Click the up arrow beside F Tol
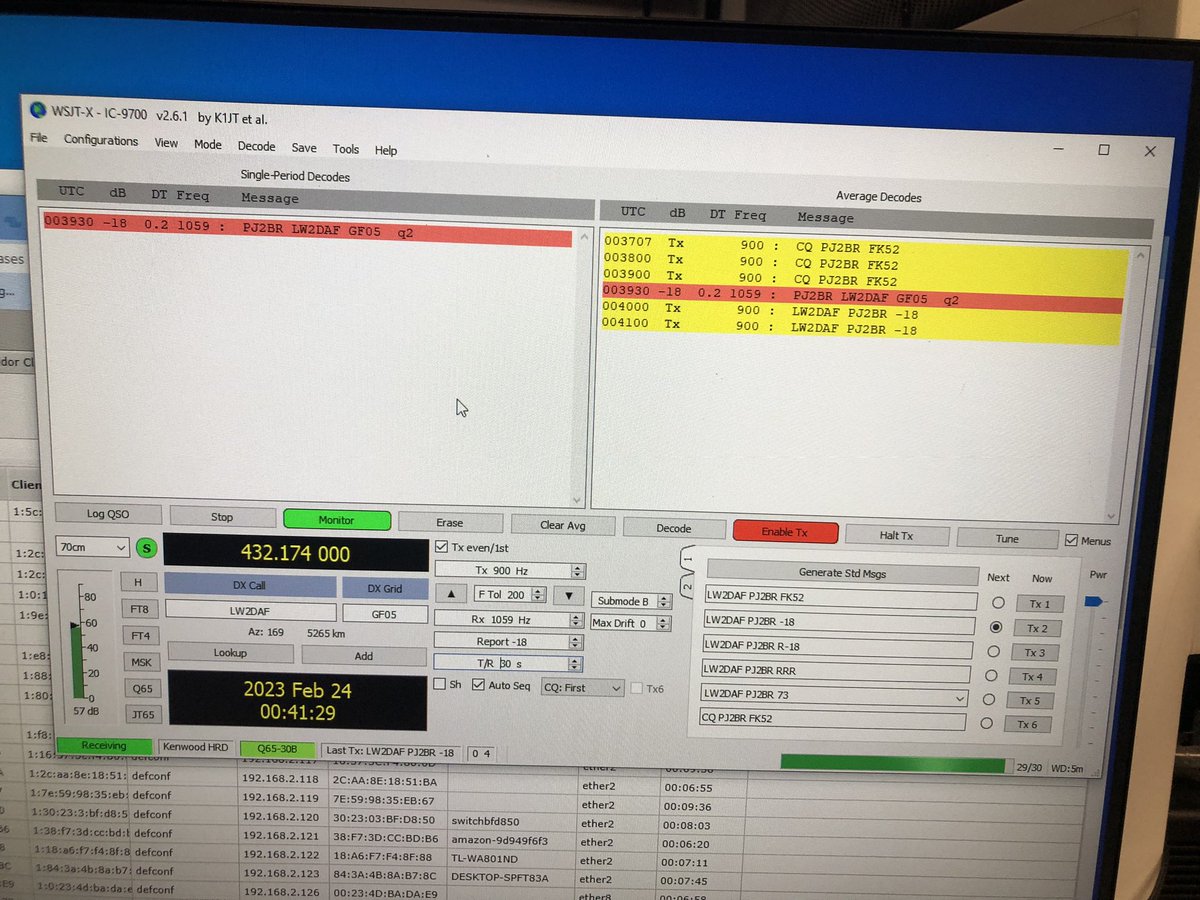1200x900 pixels. tap(449, 594)
